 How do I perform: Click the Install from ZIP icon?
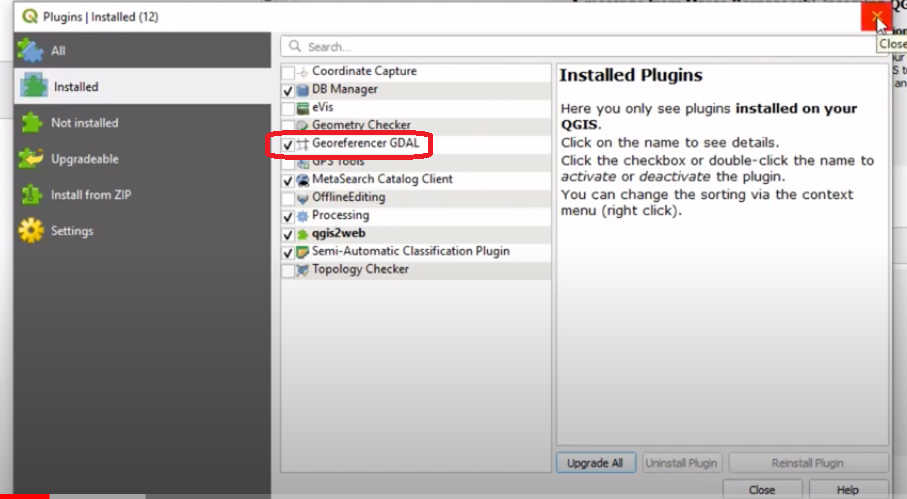[x=31, y=194]
